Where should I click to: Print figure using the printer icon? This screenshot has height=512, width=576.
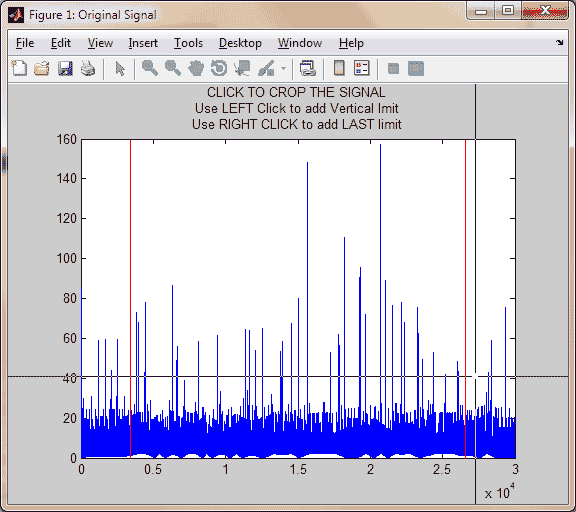(88, 69)
